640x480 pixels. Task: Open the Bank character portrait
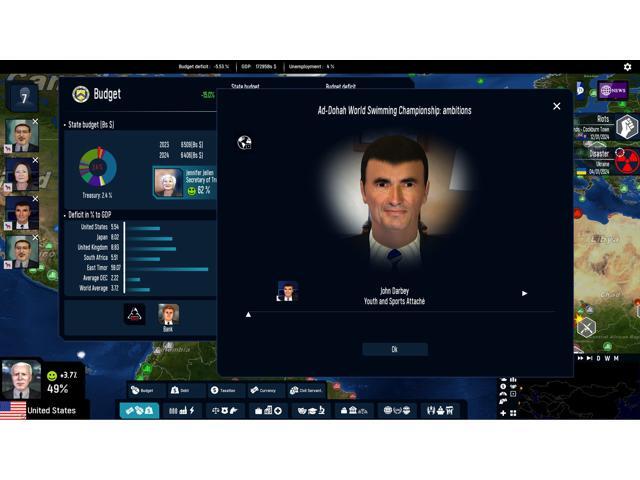[168, 315]
